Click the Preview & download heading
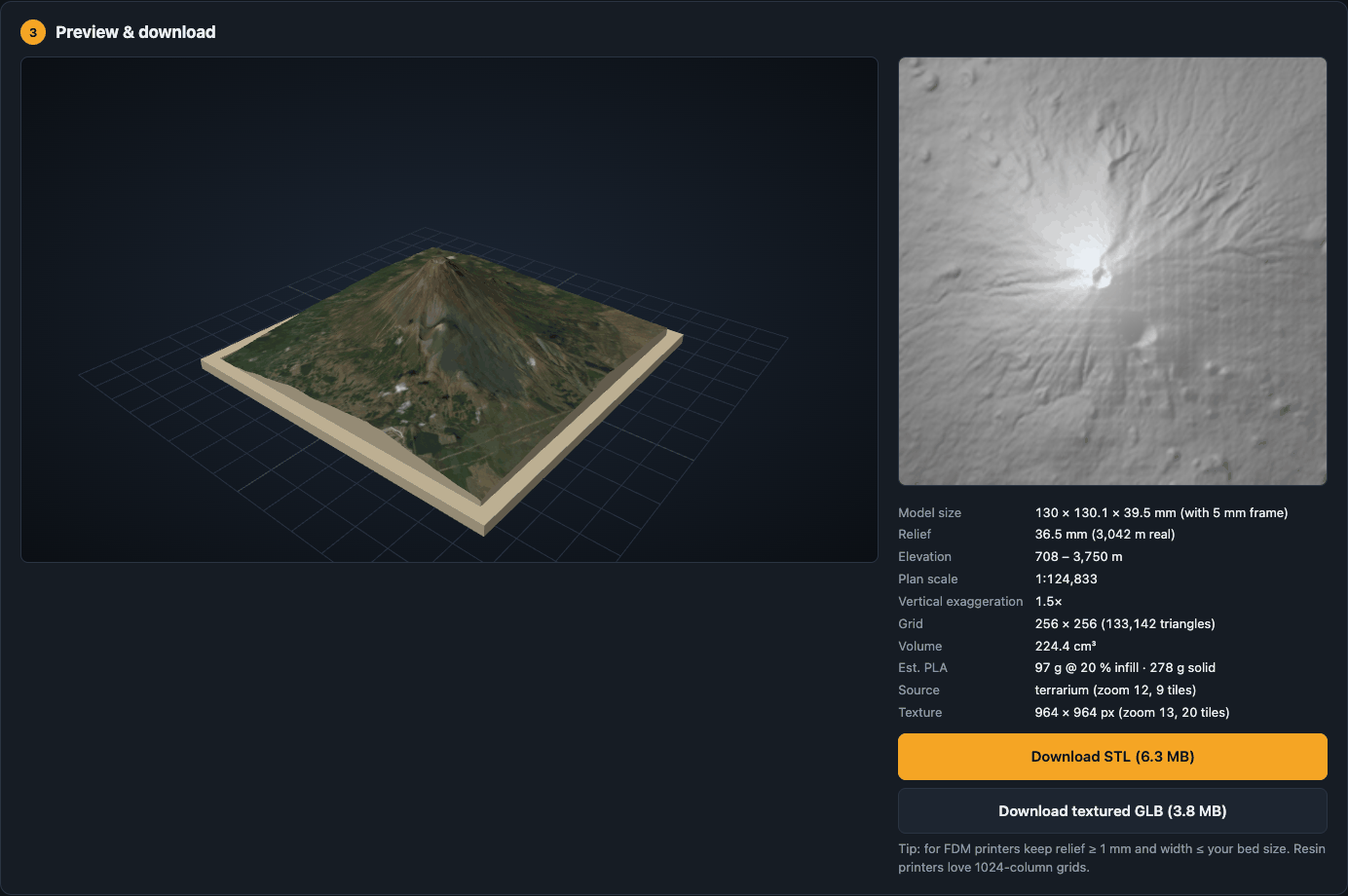1348x896 pixels. 135,32
